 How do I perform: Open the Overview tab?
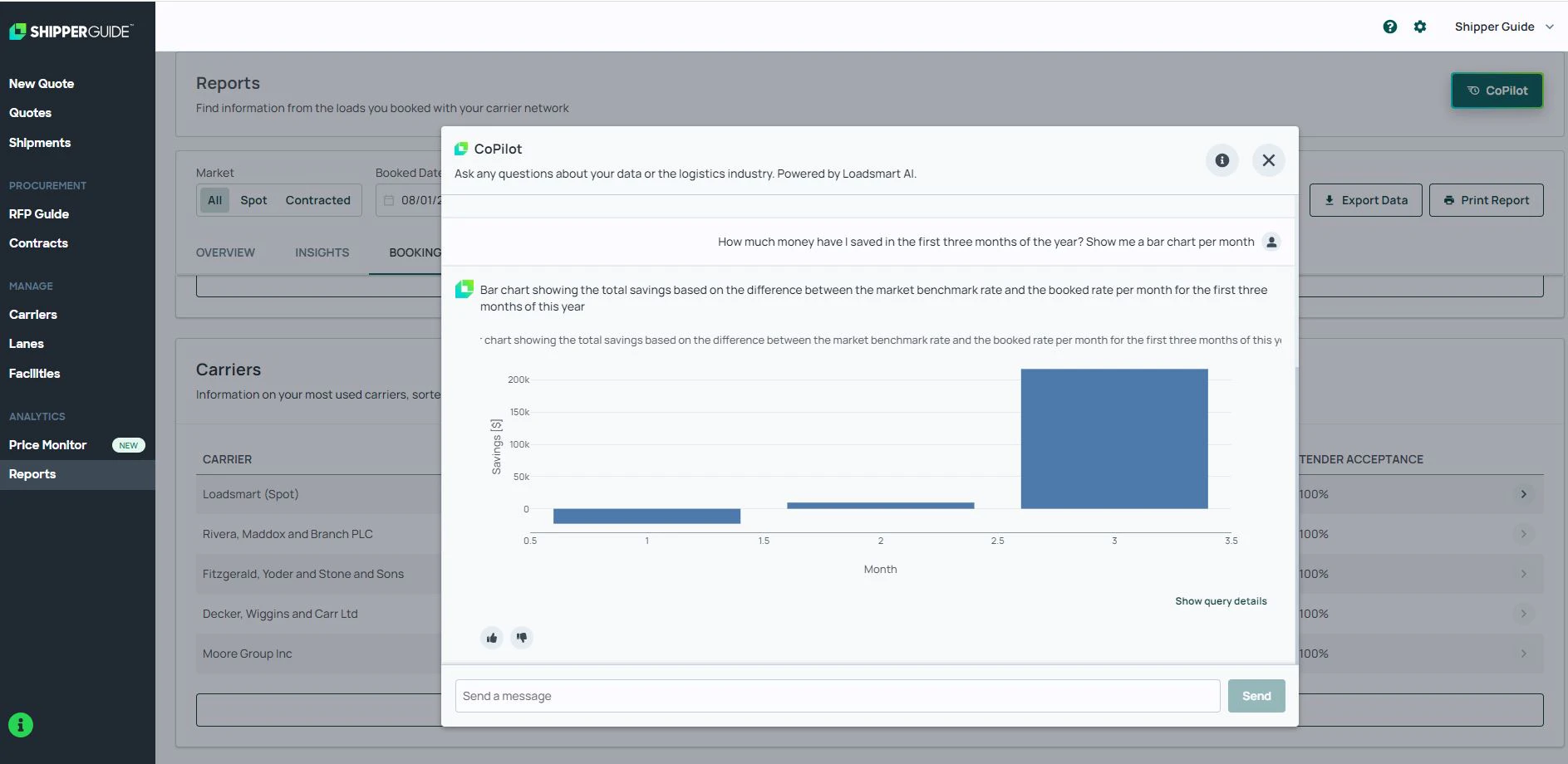point(225,252)
